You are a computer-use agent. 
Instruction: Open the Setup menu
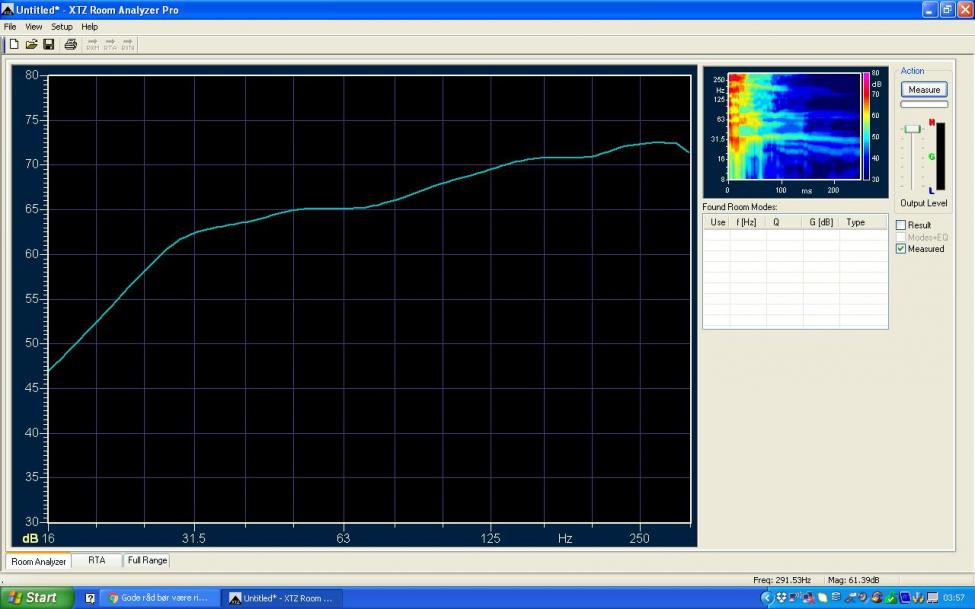pyautogui.click(x=62, y=26)
